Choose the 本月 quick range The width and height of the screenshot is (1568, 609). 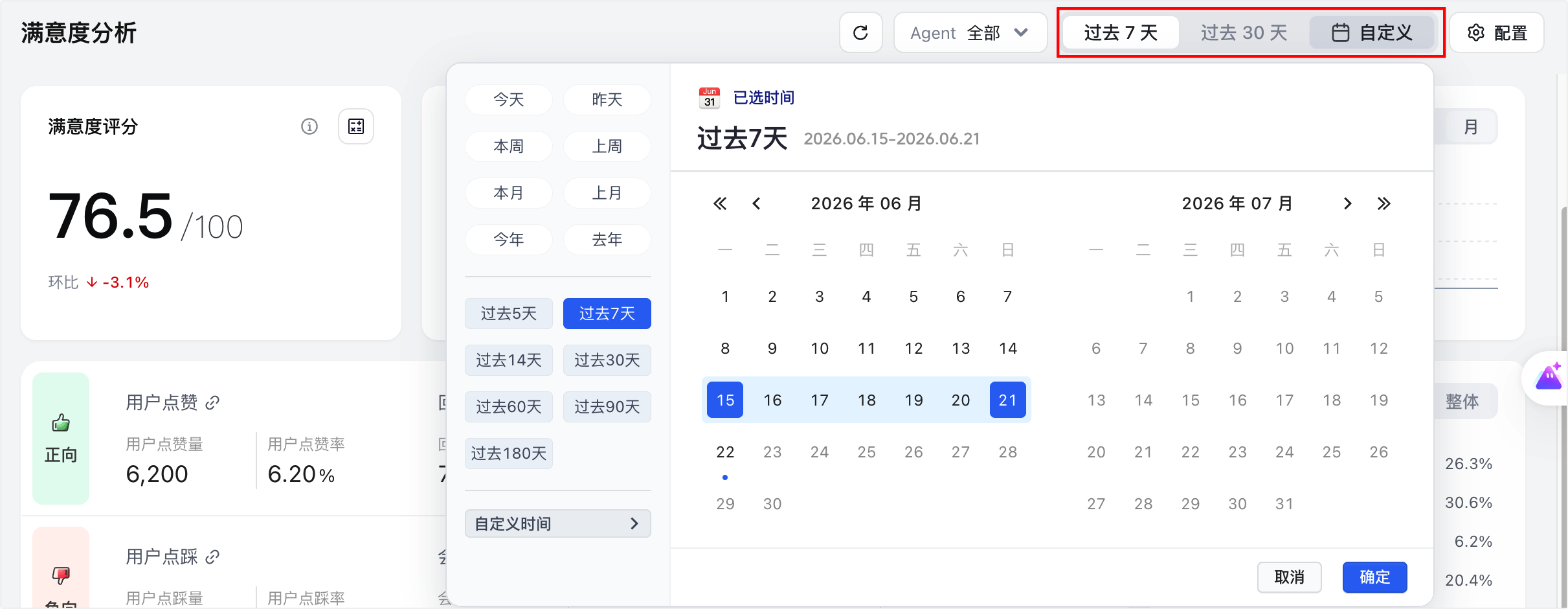(x=509, y=193)
